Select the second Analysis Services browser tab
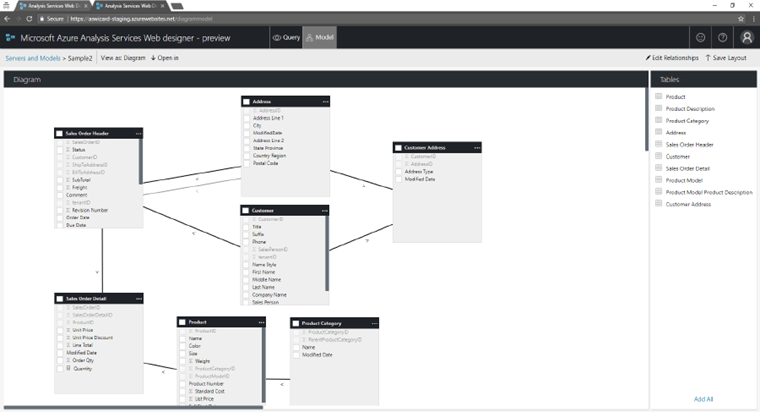This screenshot has height=412, width=760. pyautogui.click(x=130, y=6)
